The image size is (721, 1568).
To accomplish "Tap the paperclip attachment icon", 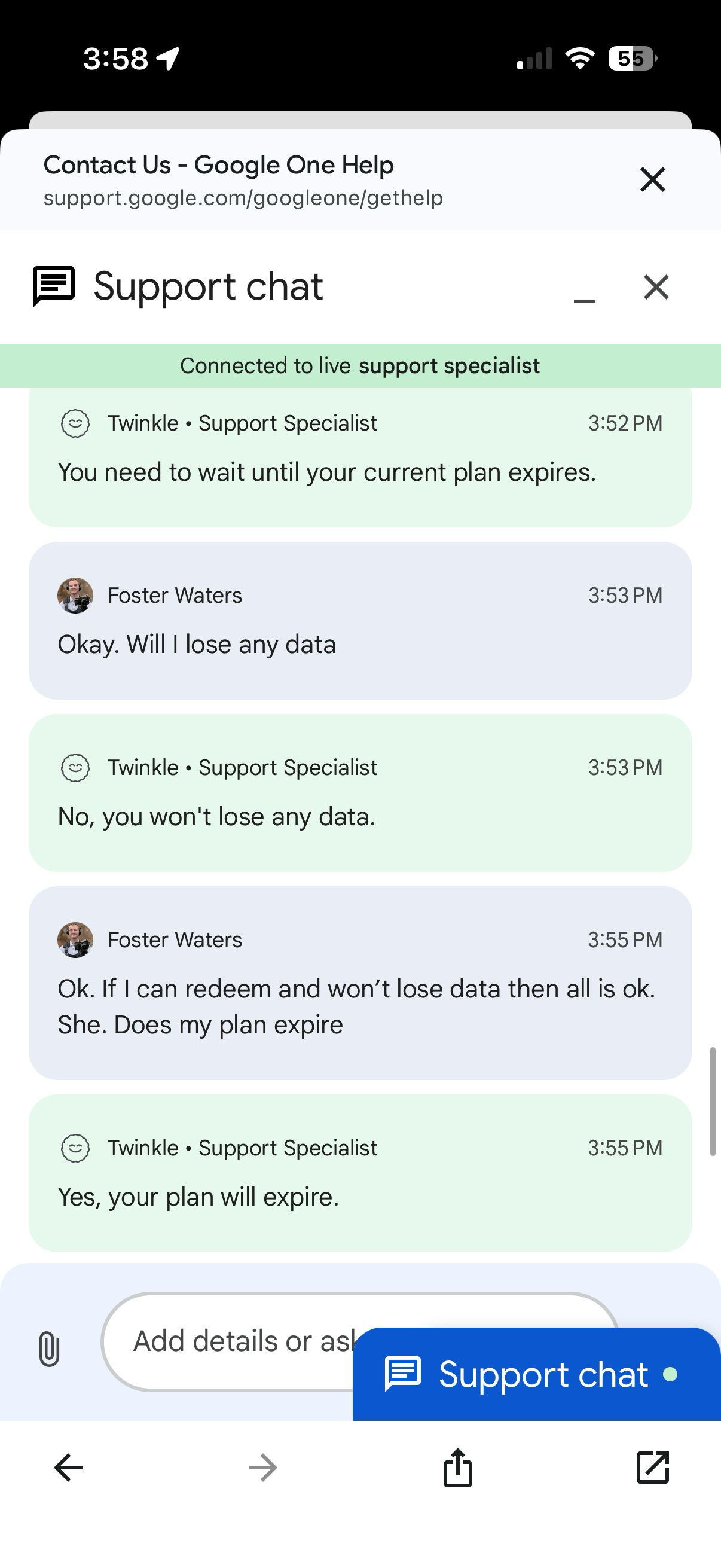I will (49, 1349).
